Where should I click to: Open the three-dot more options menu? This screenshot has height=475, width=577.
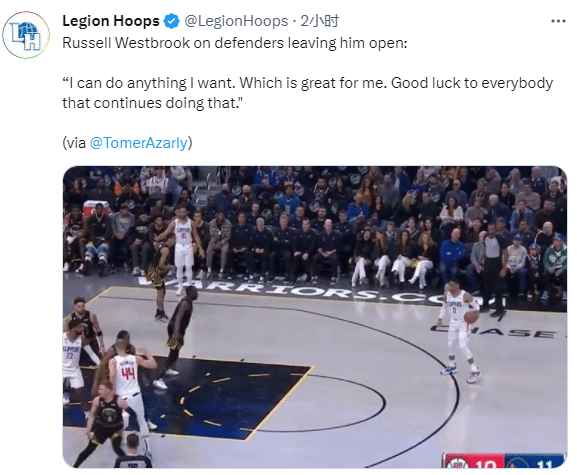point(558,21)
